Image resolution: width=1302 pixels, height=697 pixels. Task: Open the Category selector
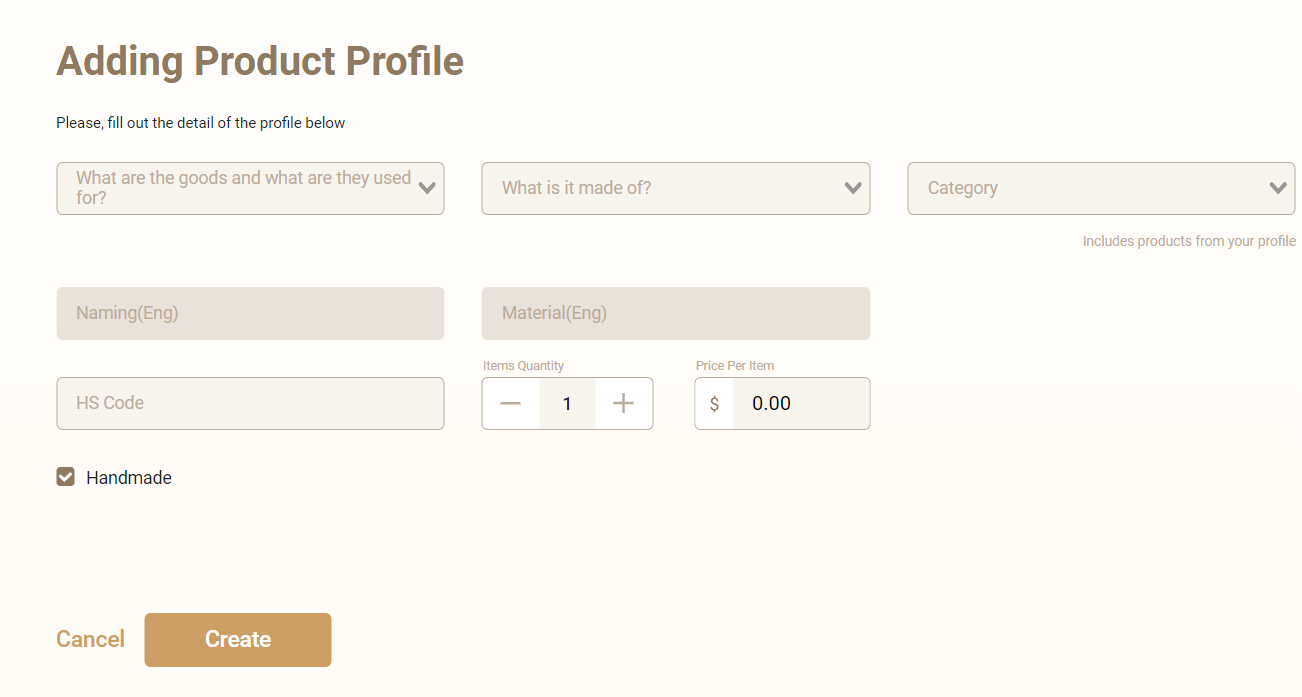1101,188
